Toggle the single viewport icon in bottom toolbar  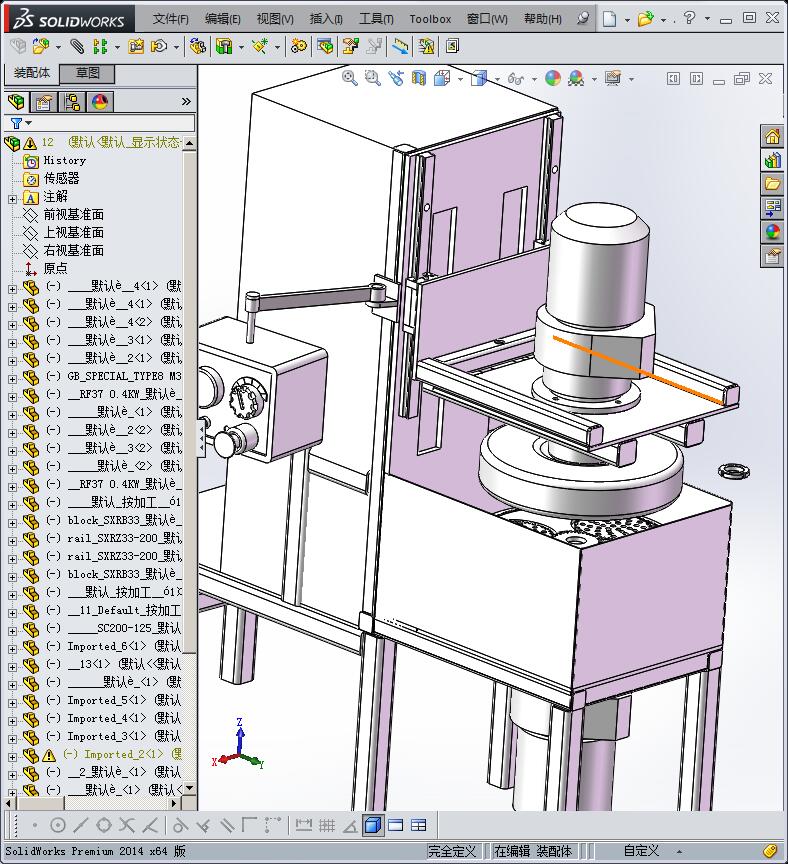coord(396,825)
